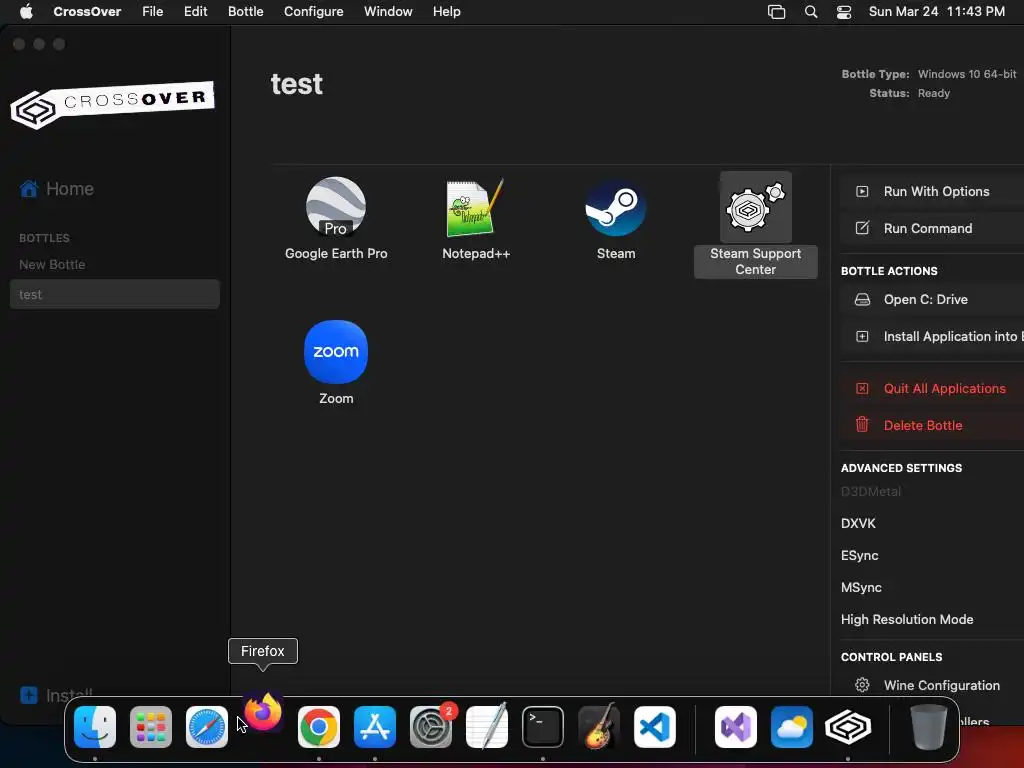Click the Delete Bottle trash icon
The image size is (1024, 768).
[x=862, y=424]
